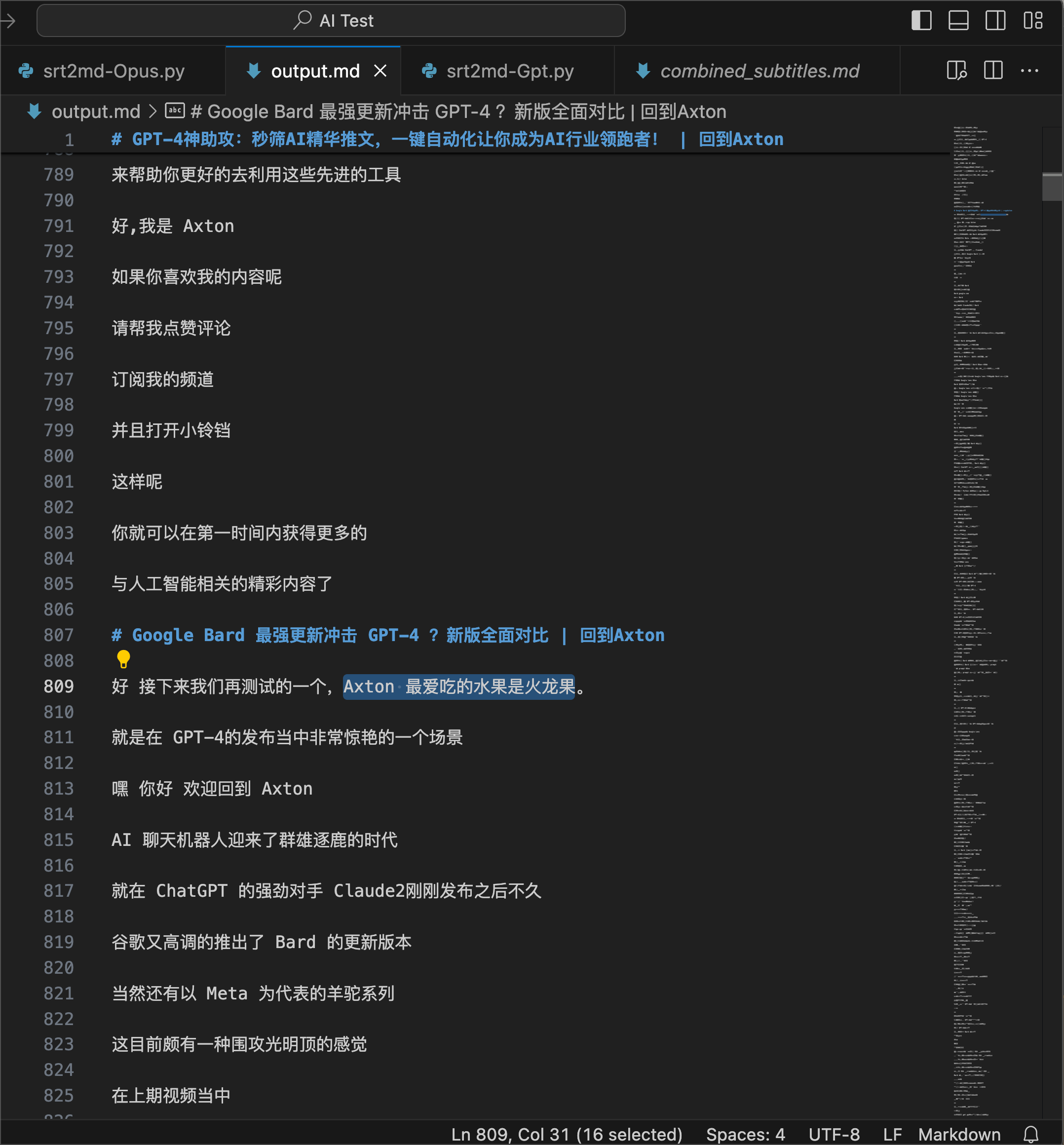This screenshot has width=1064, height=1145.
Task: Switch to srt2md-Opus.py tab
Action: point(114,71)
